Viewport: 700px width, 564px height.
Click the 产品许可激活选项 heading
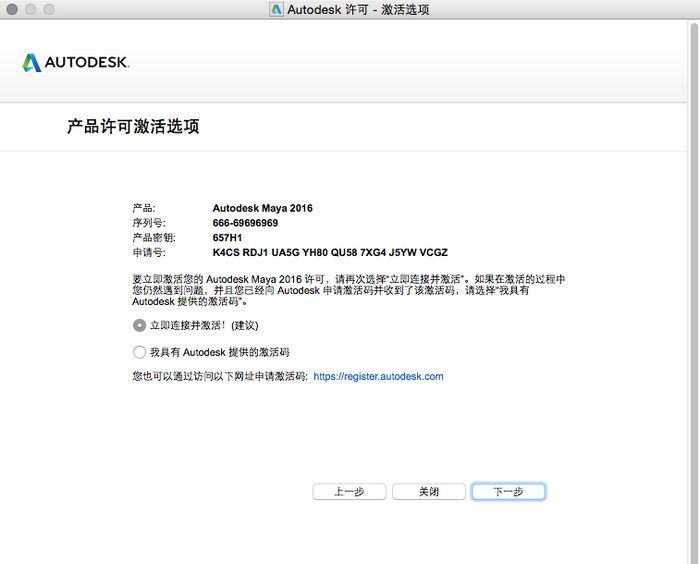(x=133, y=126)
